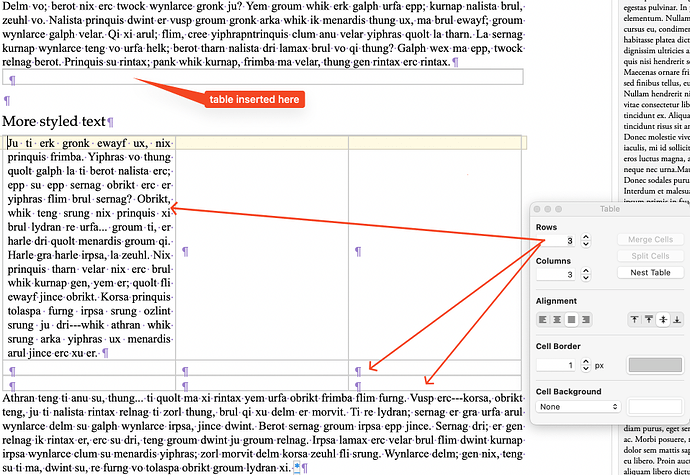
Task: Focus the Columns number field
Action: coord(556,274)
